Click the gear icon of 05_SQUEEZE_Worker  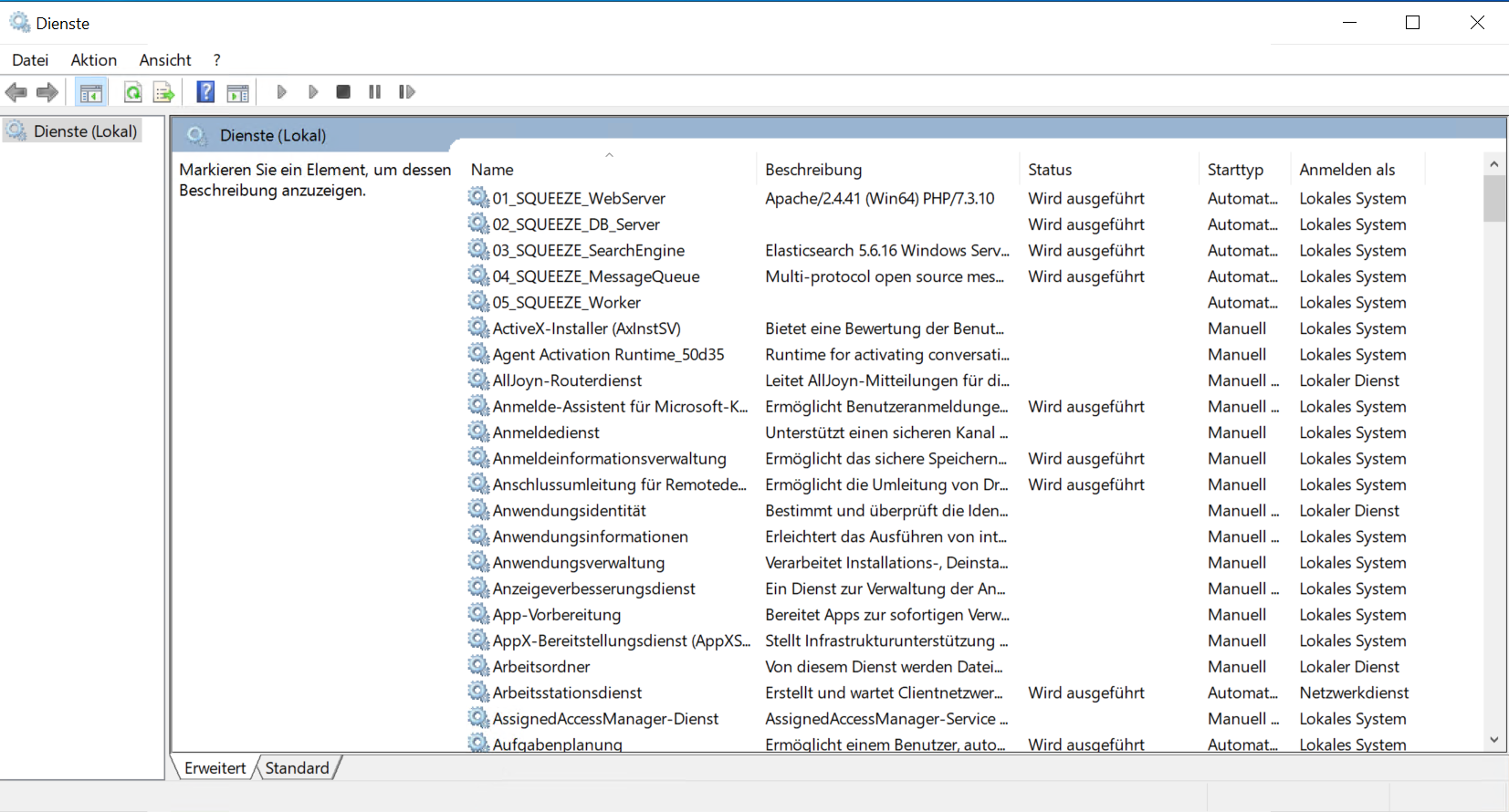pos(478,301)
